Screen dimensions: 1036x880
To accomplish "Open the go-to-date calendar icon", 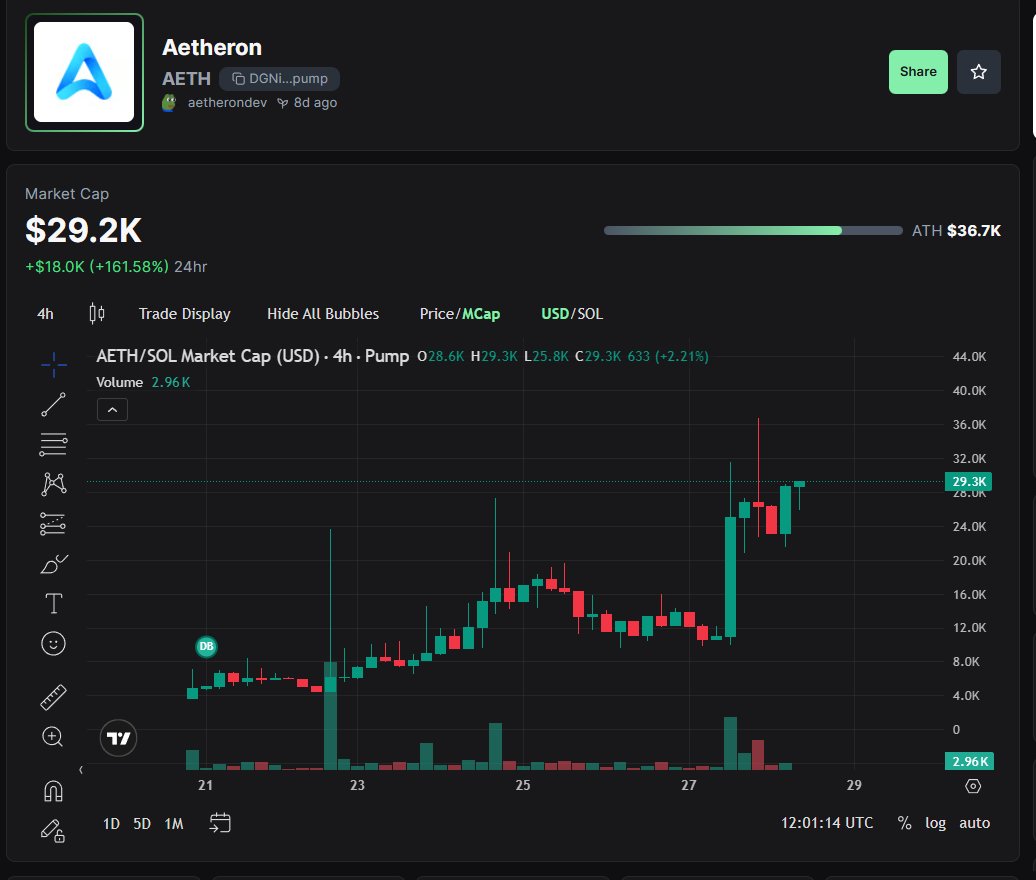I will [x=220, y=823].
